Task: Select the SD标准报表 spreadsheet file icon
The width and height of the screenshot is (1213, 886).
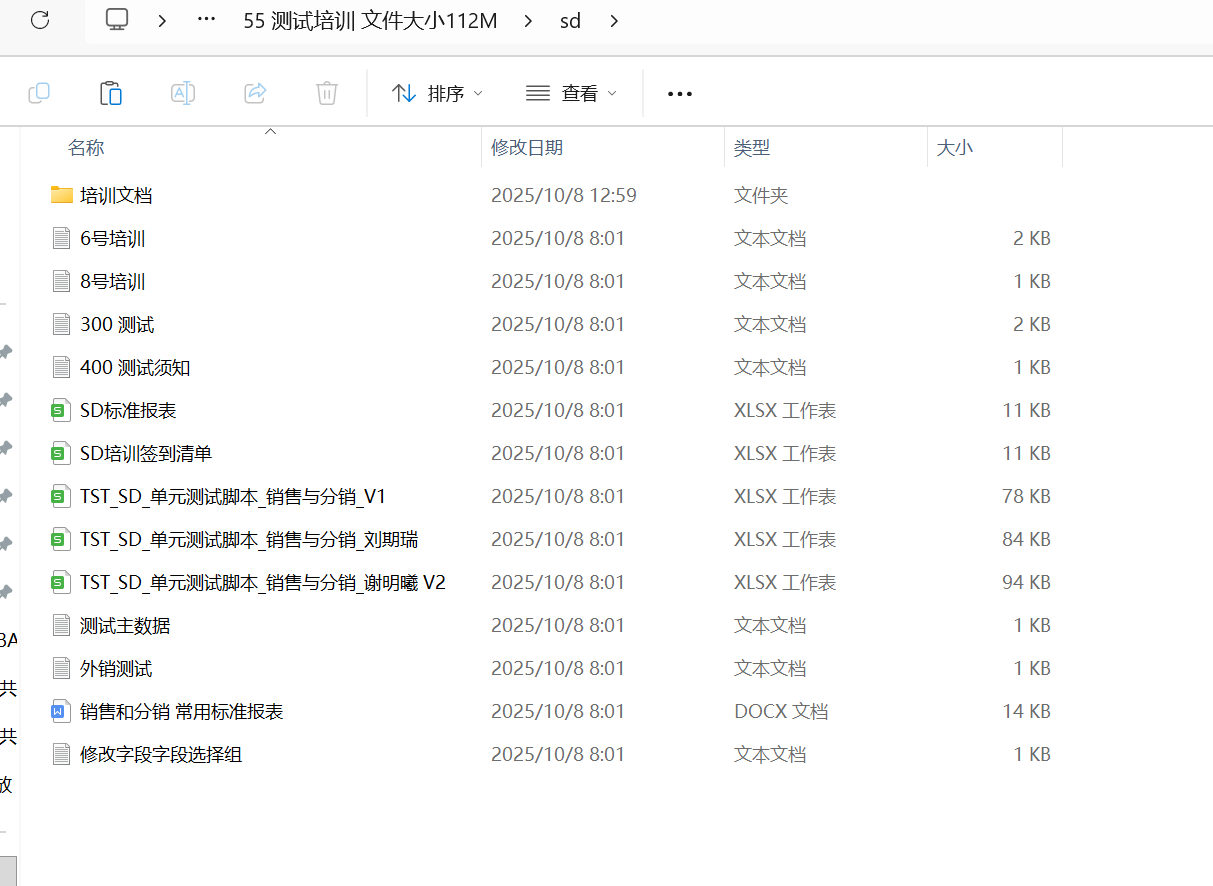Action: pos(62,410)
